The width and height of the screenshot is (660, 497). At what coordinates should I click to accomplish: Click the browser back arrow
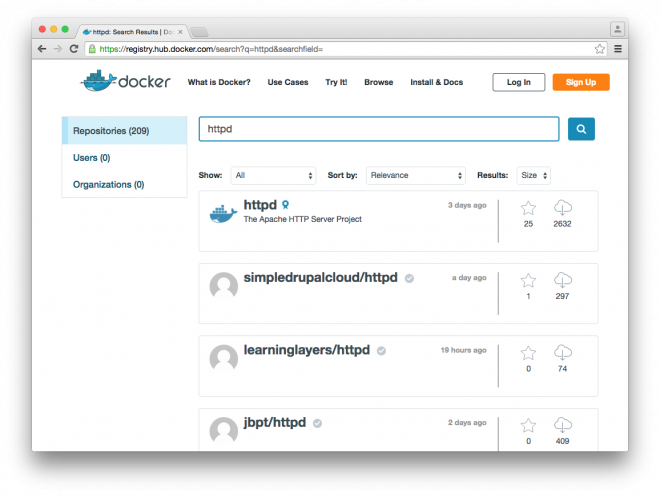pyautogui.click(x=42, y=48)
